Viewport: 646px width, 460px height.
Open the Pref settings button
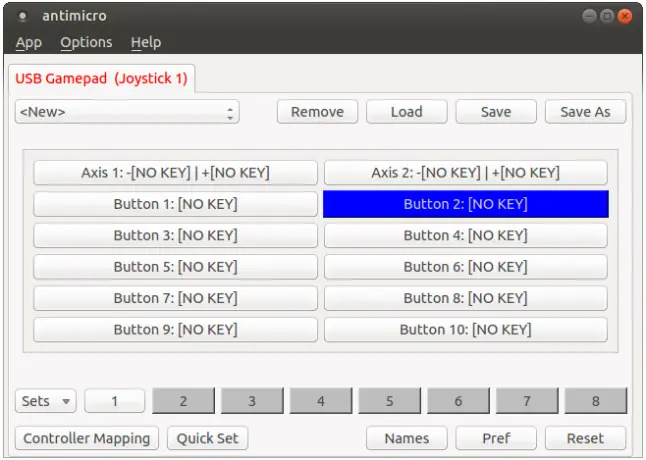pos(496,438)
